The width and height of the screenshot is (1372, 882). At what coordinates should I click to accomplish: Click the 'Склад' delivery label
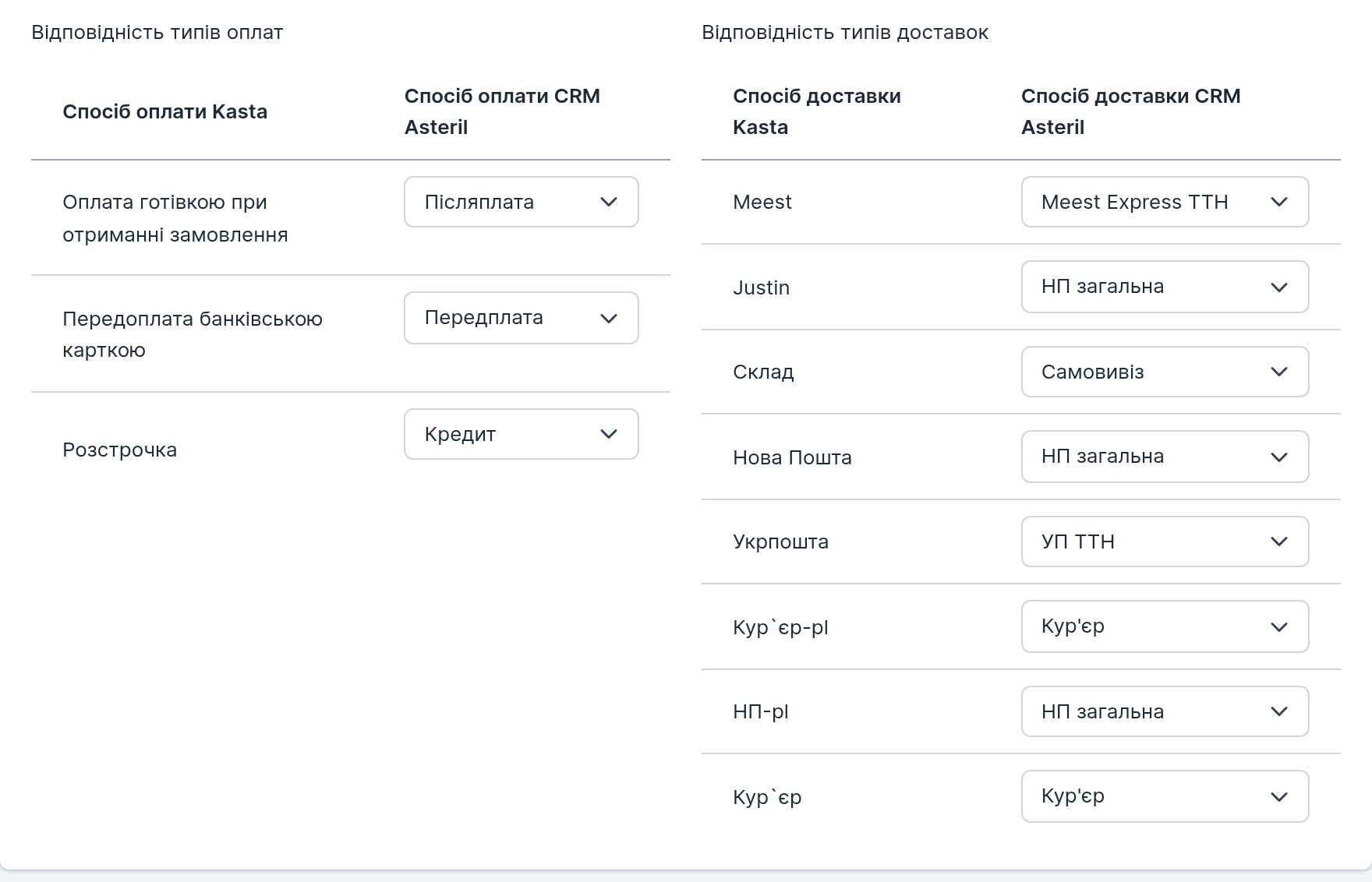click(x=764, y=372)
